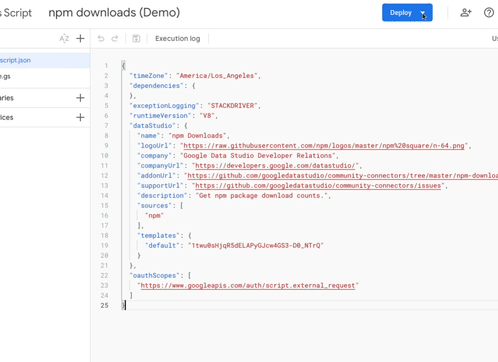Open the help question mark icon
The image size is (498, 362).
pos(489,13)
